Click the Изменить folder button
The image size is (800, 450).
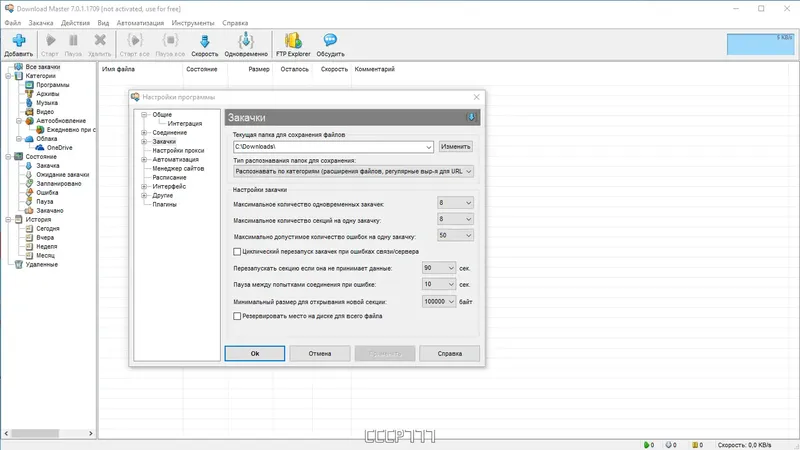(x=456, y=147)
